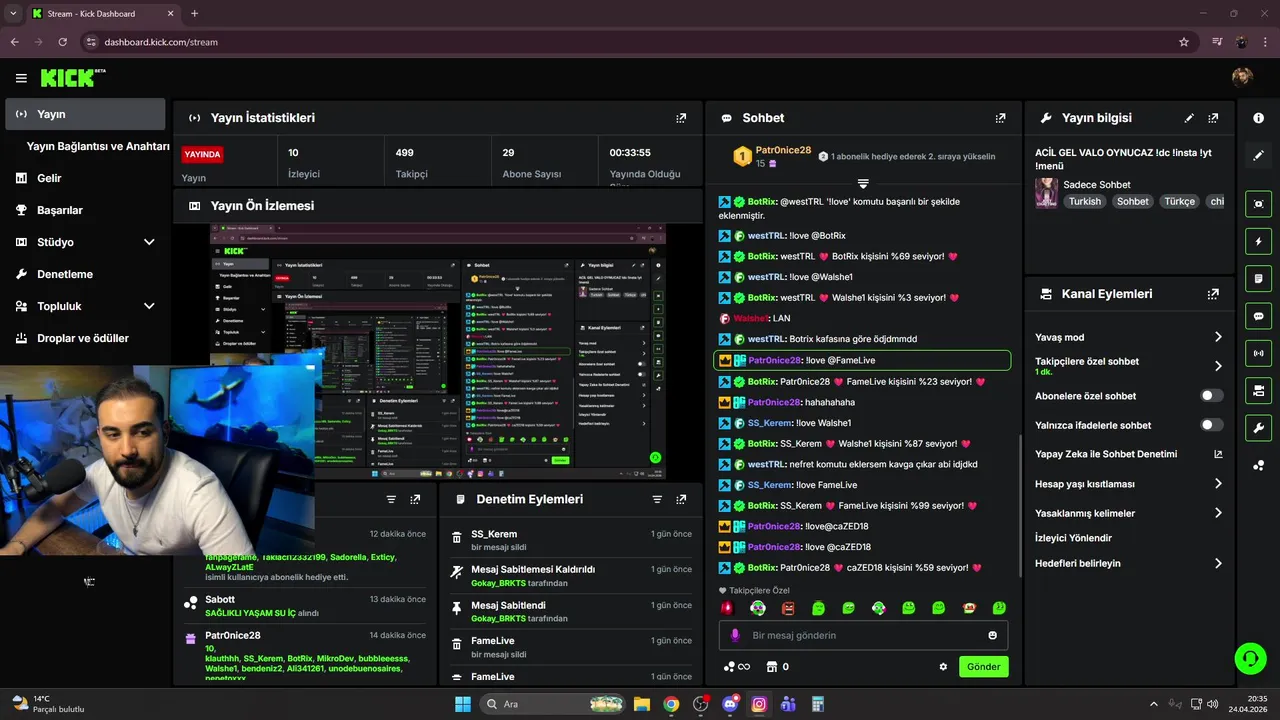Select the Sohbet tag chip
This screenshot has width=1280, height=720.
click(x=1133, y=201)
